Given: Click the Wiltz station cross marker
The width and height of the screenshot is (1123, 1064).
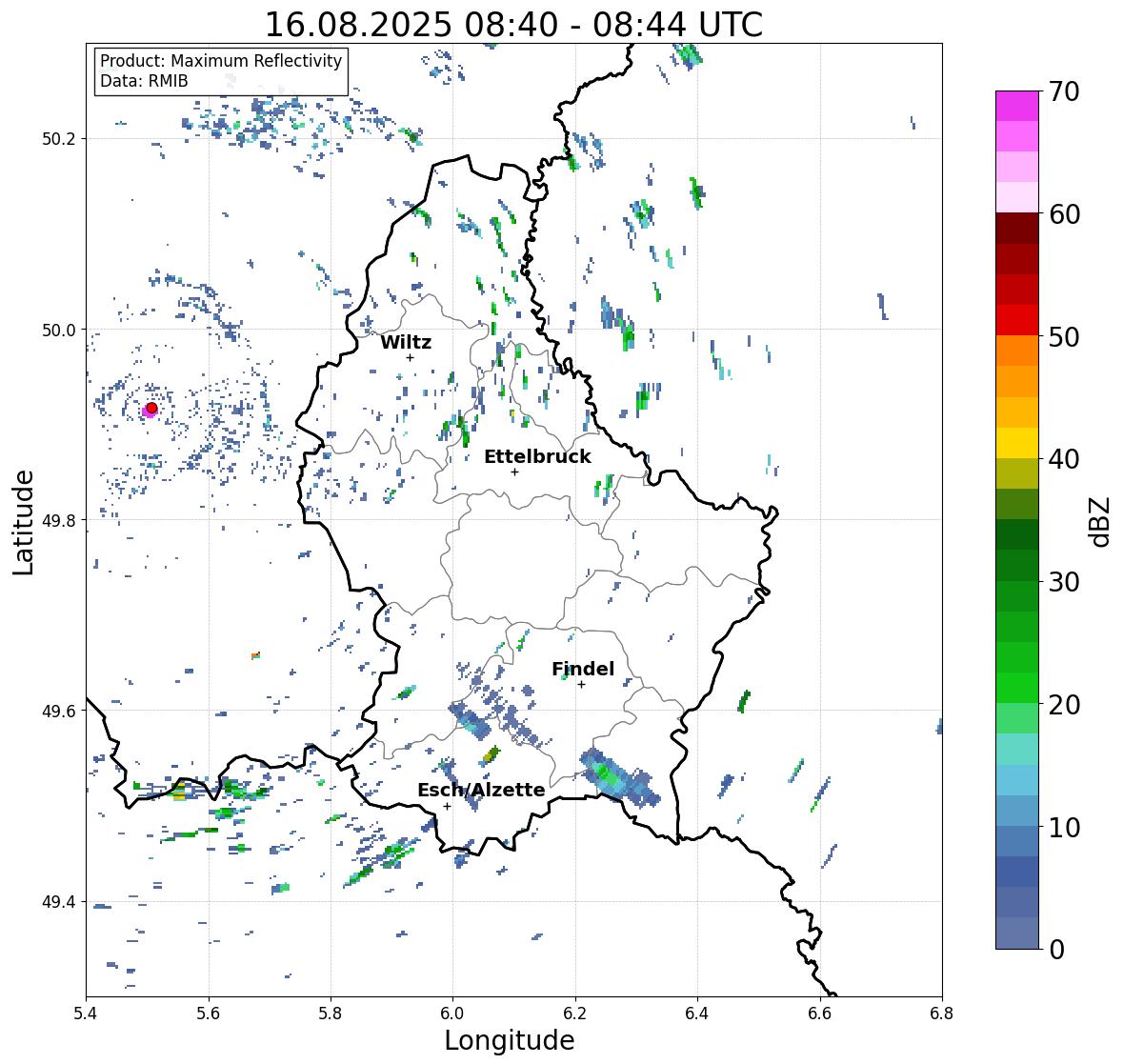Looking at the screenshot, I should pos(410,357).
